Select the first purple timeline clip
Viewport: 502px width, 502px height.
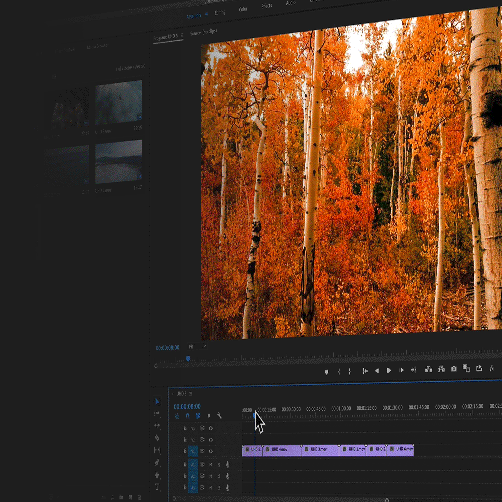click(x=252, y=450)
